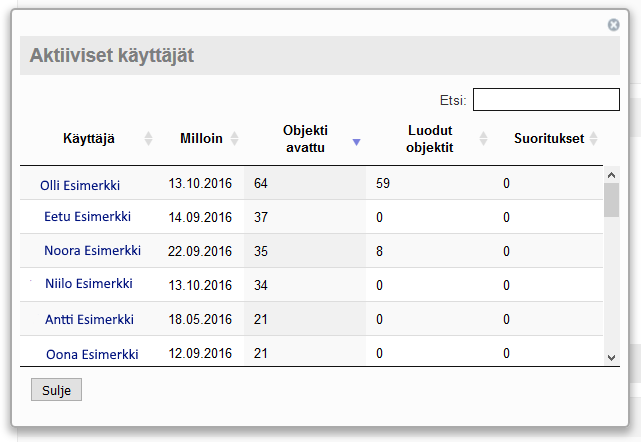
Task: Open Niilo Esimerkki user link
Action: [89, 283]
